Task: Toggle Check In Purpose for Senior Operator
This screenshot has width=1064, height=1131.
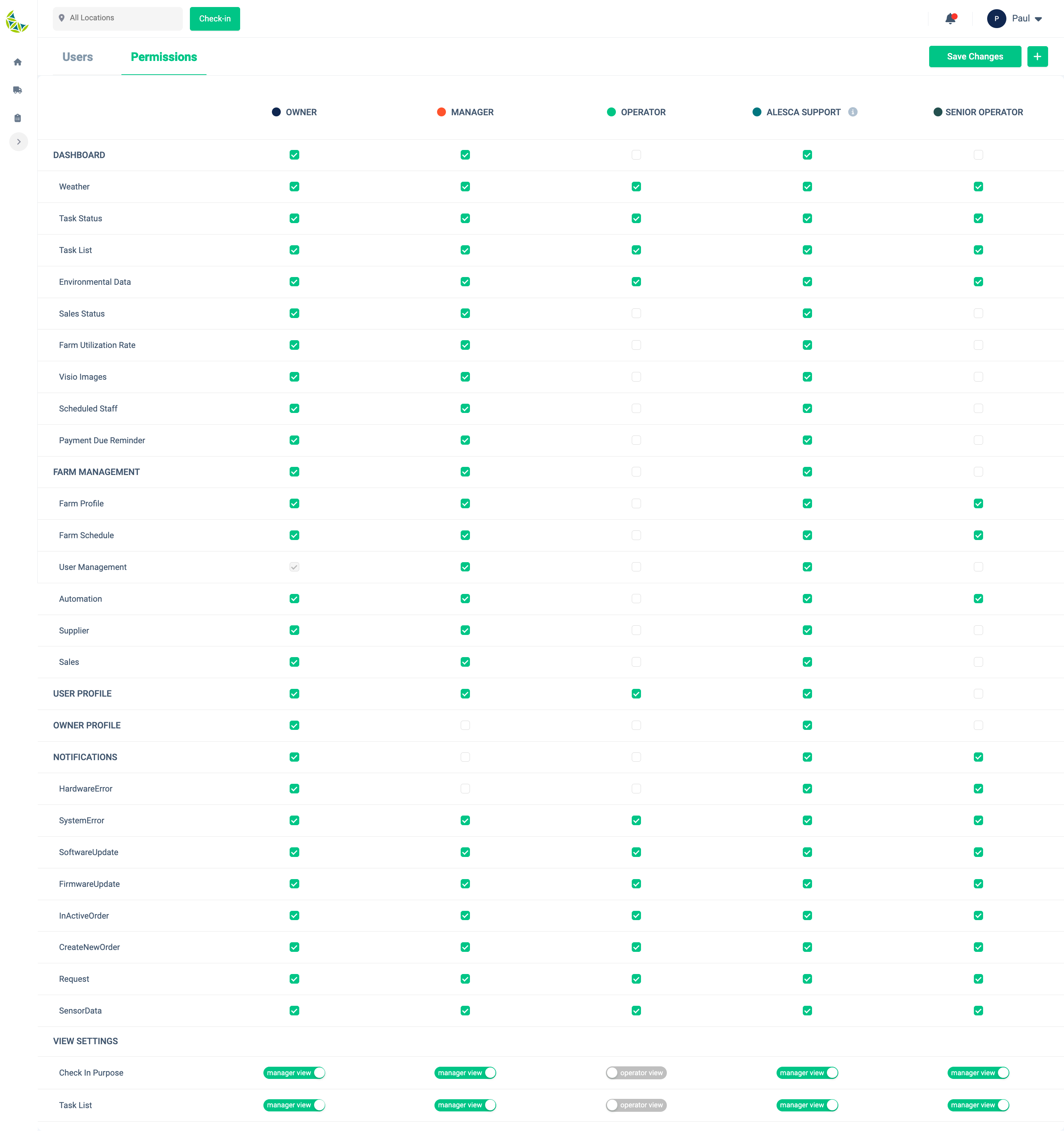Action: coord(978,1073)
